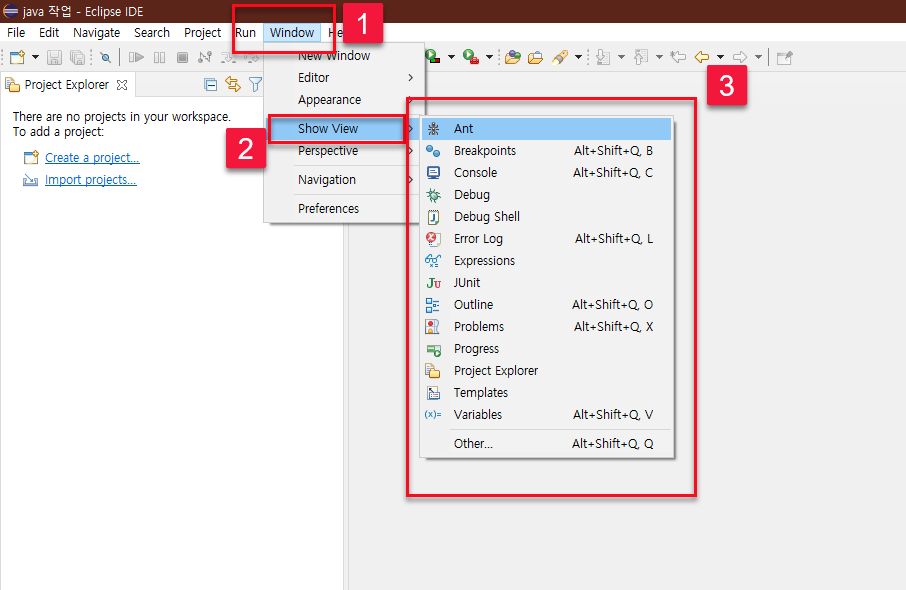Open the Coverage run dropdown arrow

pos(451,57)
